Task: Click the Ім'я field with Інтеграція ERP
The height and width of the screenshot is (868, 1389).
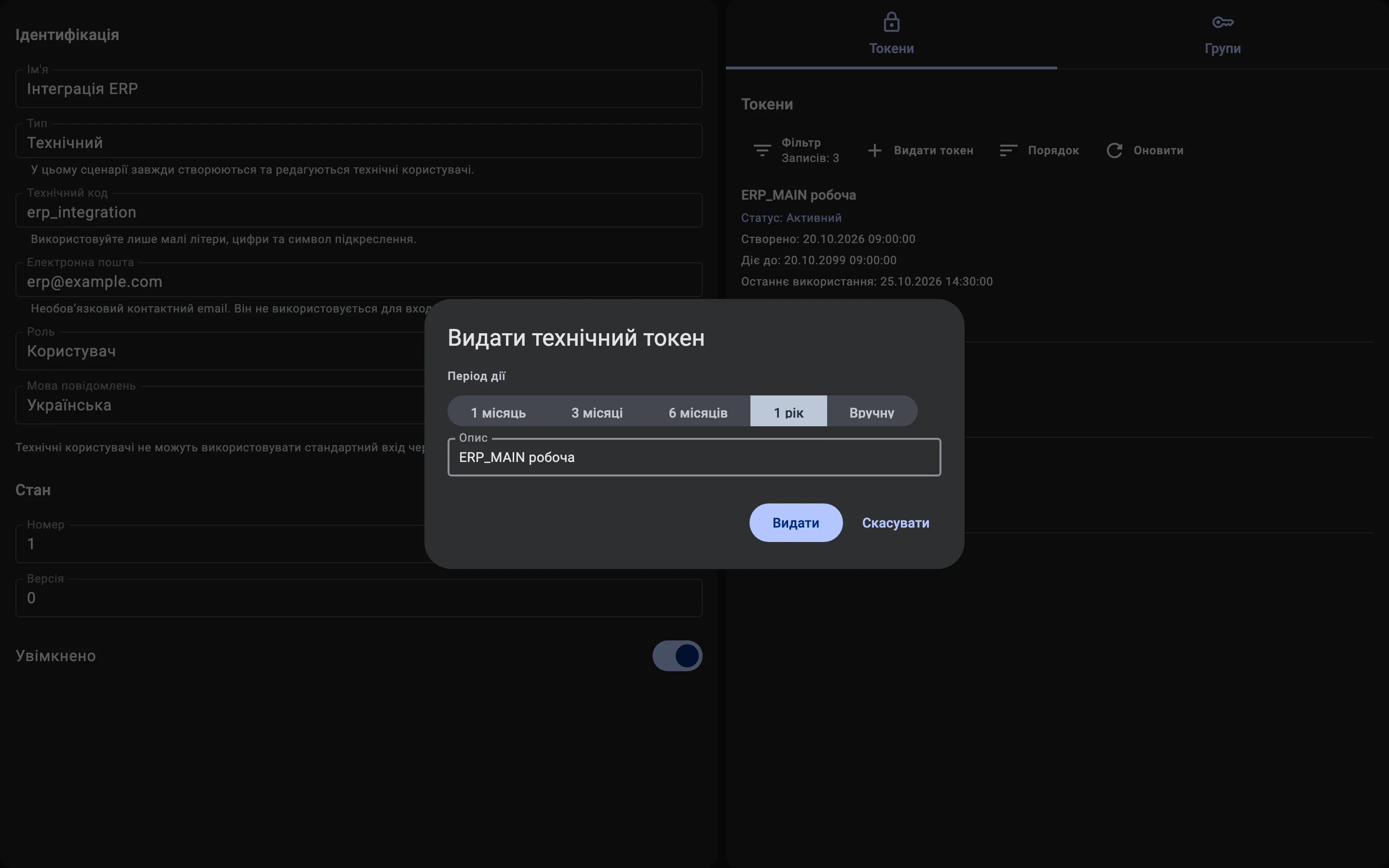Action: [x=359, y=88]
